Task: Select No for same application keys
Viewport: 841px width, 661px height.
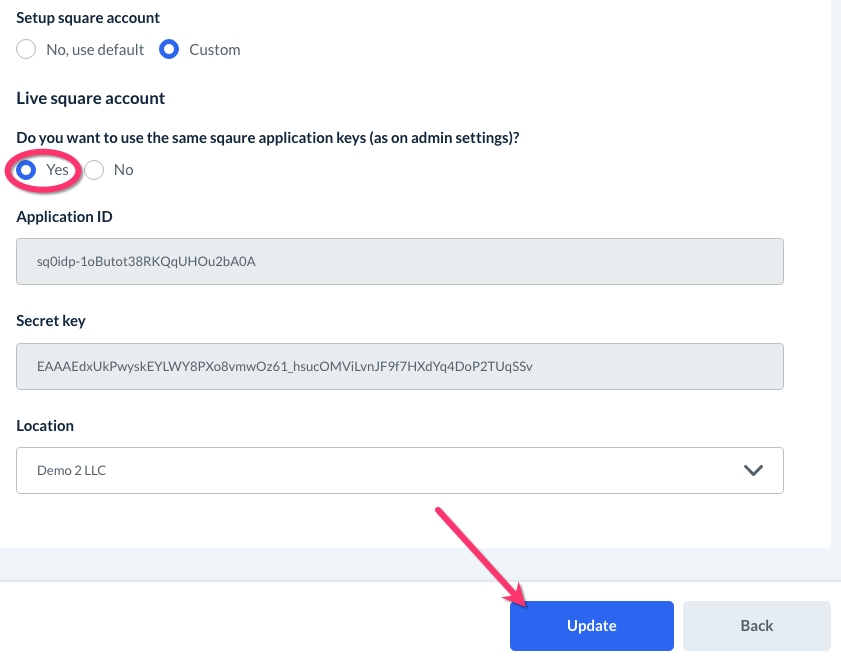Action: pyautogui.click(x=94, y=170)
